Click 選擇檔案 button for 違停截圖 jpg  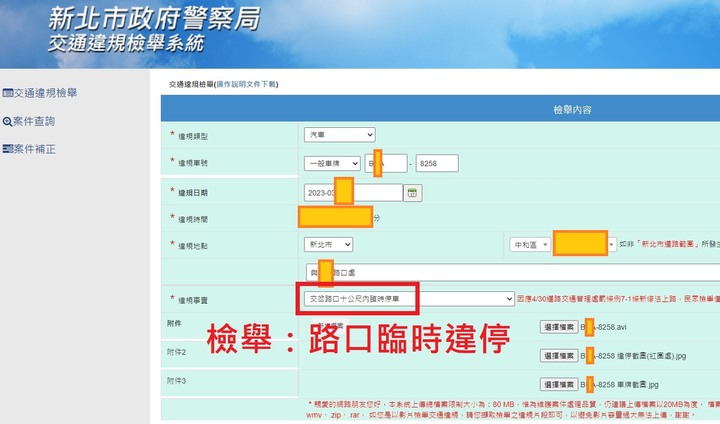click(x=559, y=356)
